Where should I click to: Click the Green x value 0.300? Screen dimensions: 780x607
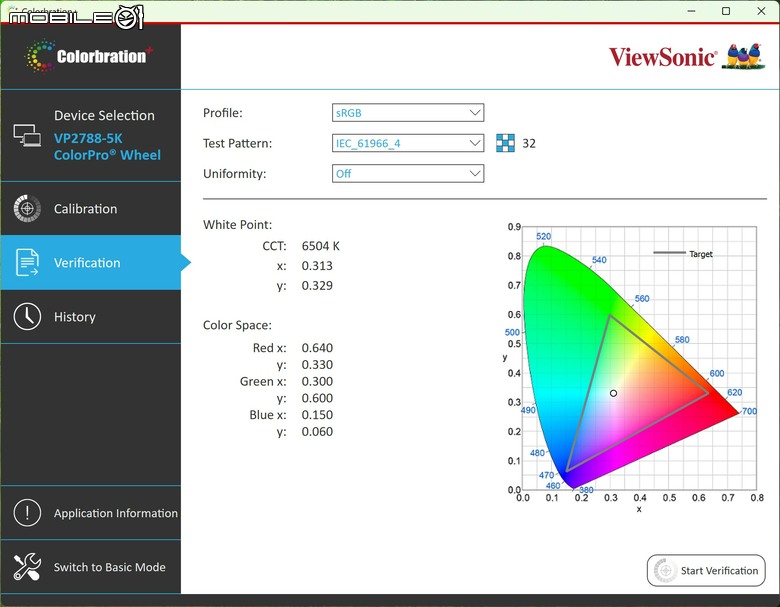tap(317, 381)
